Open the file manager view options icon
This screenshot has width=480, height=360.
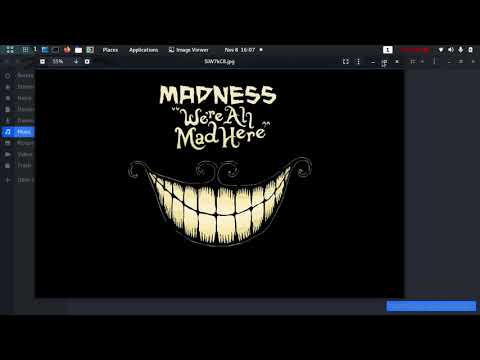pyautogui.click(x=413, y=61)
